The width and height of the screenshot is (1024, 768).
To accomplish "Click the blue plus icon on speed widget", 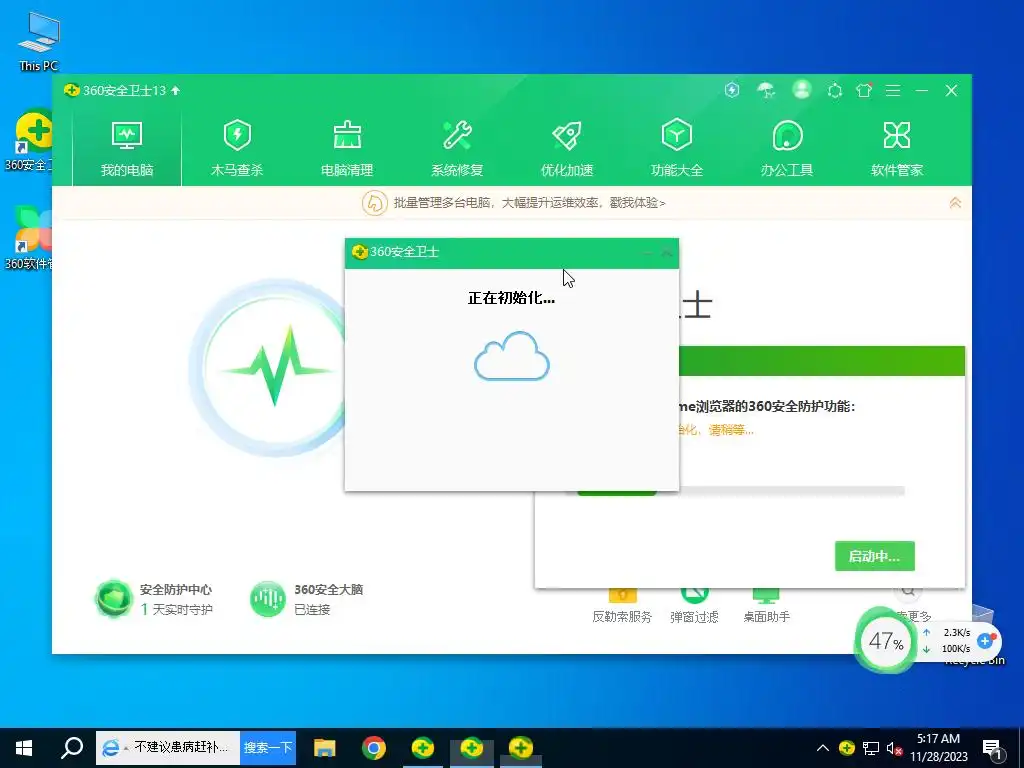I will [985, 641].
